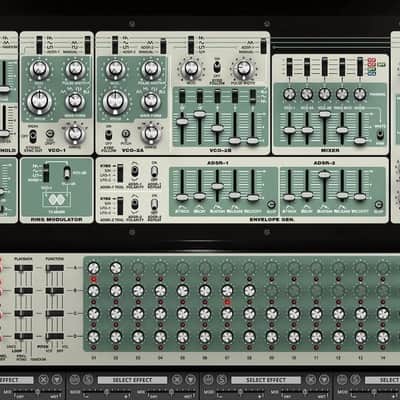Open the third slot SELECT EFFECT dropdown
This screenshot has width=400, height=400.
pyautogui.click(x=266, y=380)
